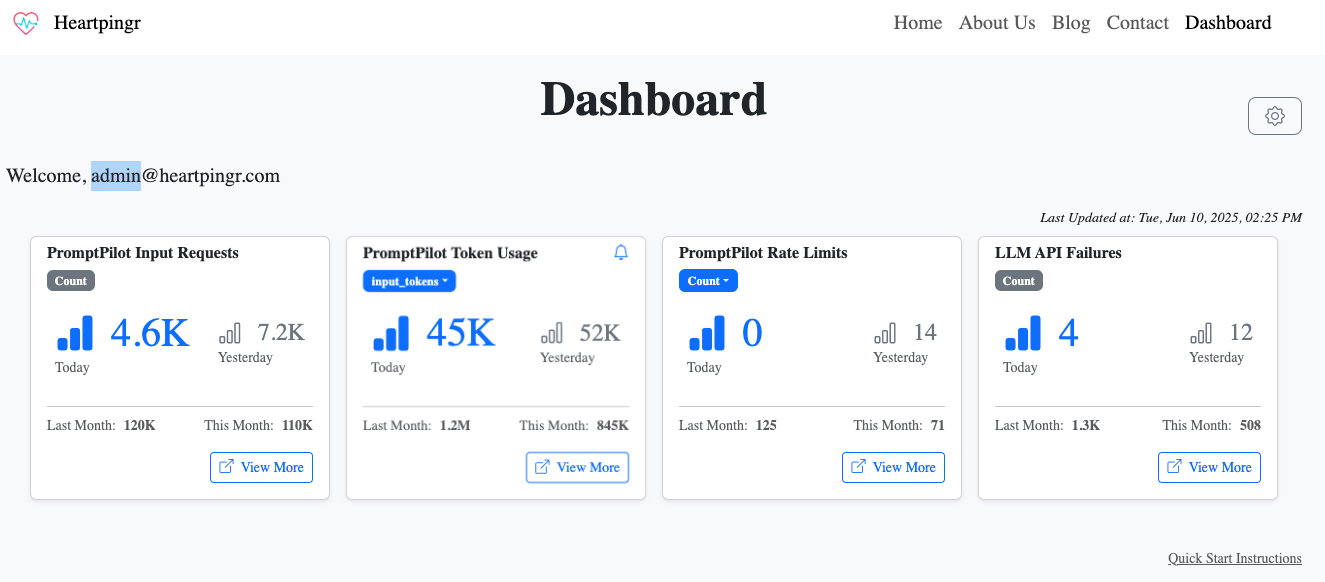Image resolution: width=1325 pixels, height=582 pixels.
Task: View More for PromptPilot Token Usage
Action: click(x=577, y=467)
